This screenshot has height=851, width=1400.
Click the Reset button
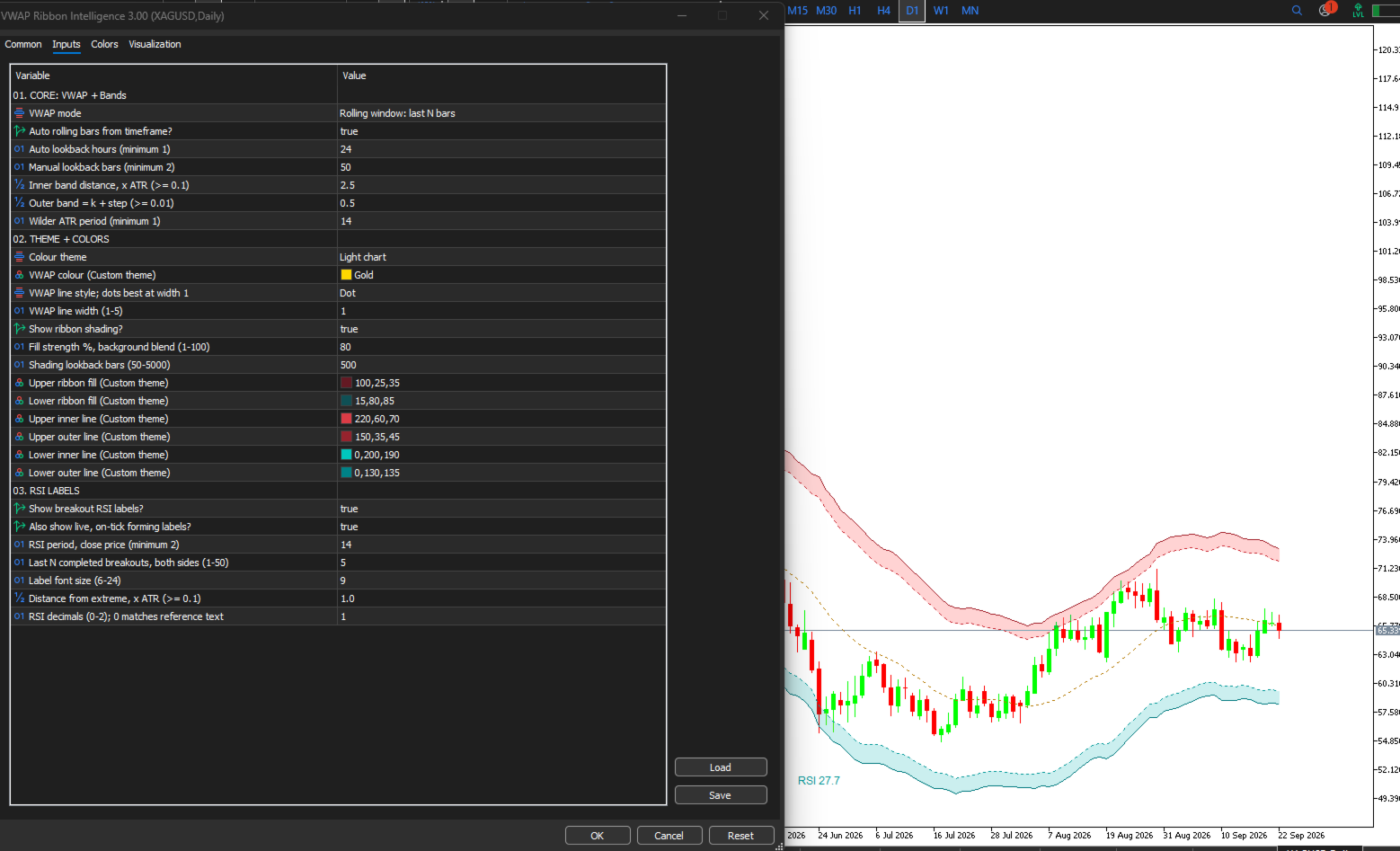click(x=740, y=836)
